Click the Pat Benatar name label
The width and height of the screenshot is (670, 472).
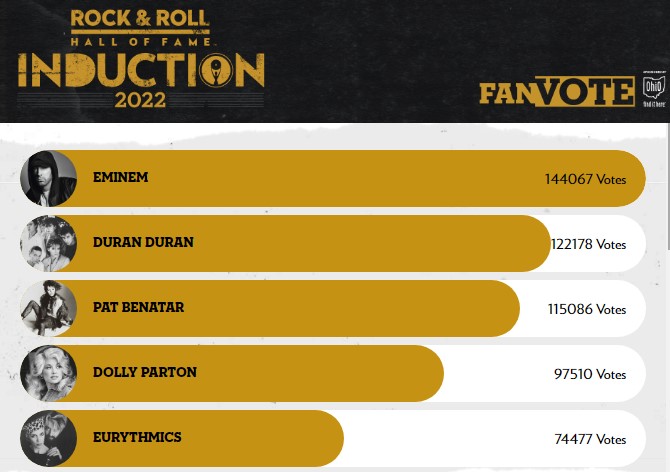138,307
